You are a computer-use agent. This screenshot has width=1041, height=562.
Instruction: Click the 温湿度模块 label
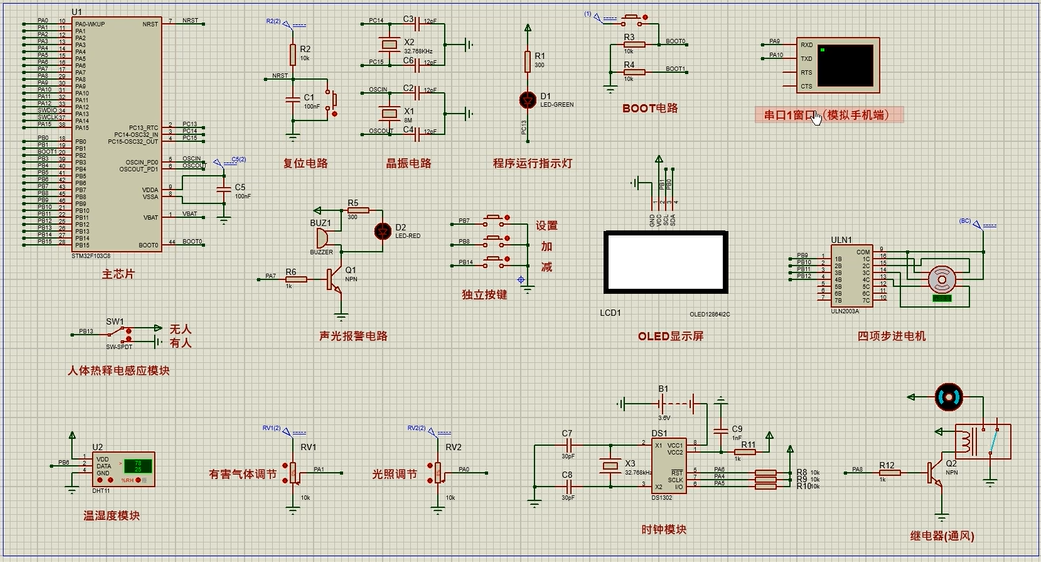point(112,516)
